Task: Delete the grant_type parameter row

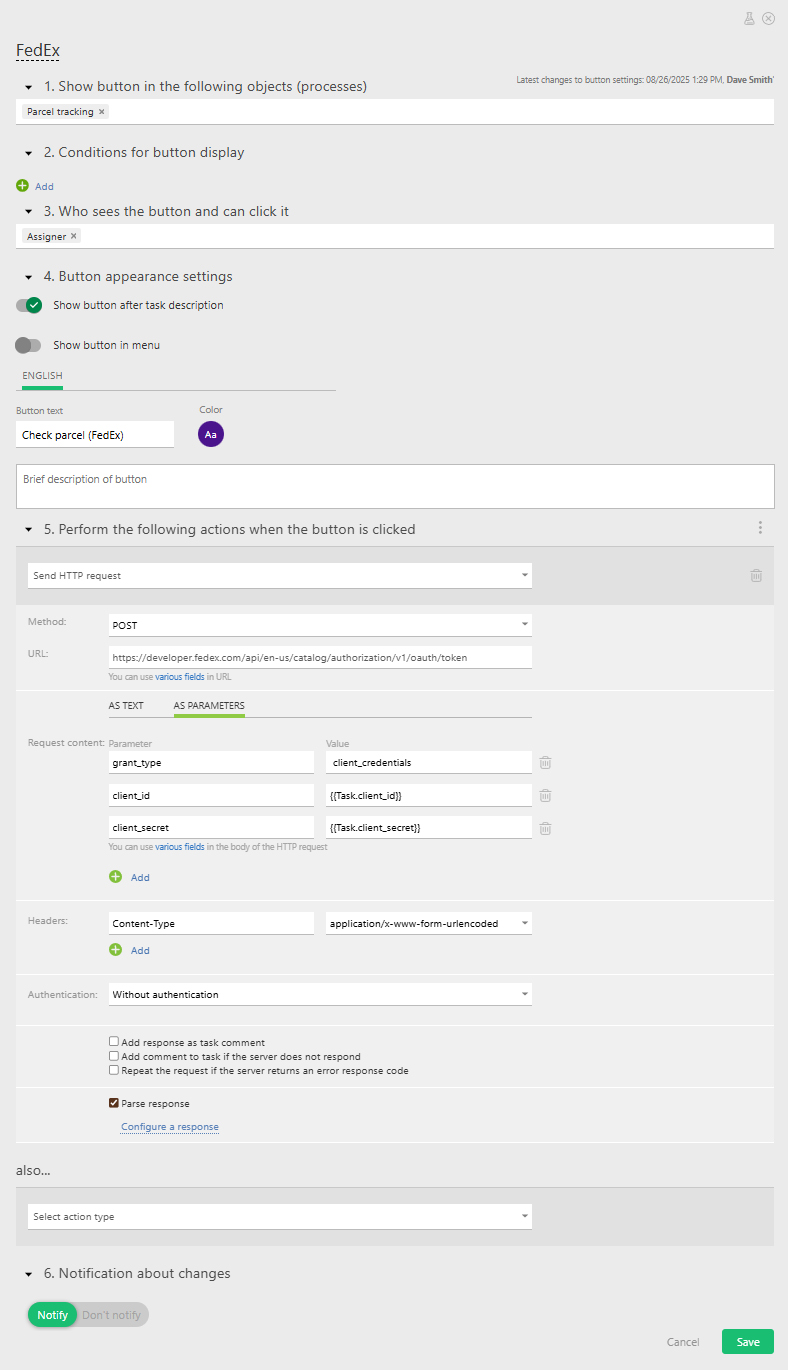Action: coord(545,762)
